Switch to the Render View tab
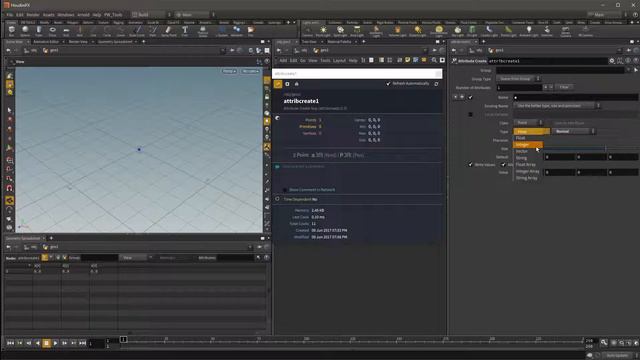The height and width of the screenshot is (360, 640). tap(78, 42)
